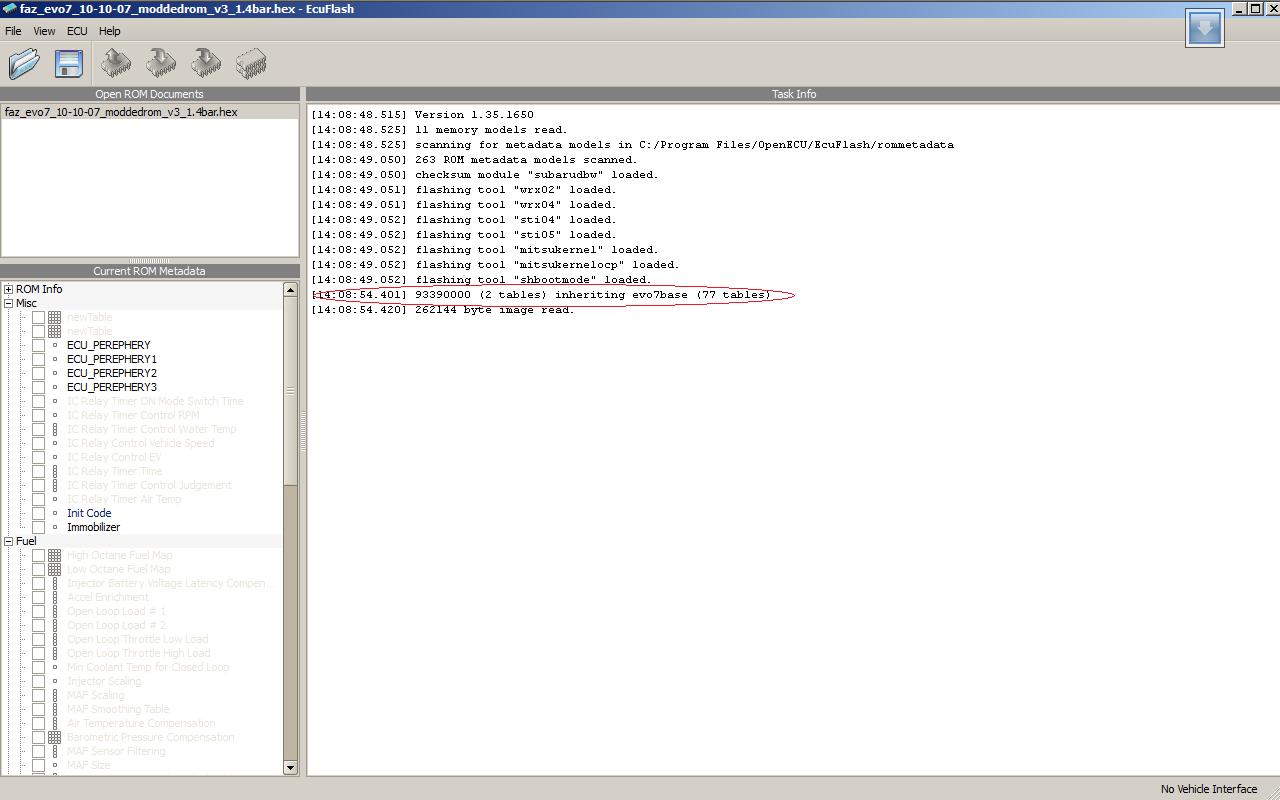Click the blue download arrow icon in the title bar
This screenshot has height=800, width=1280.
(x=1205, y=28)
